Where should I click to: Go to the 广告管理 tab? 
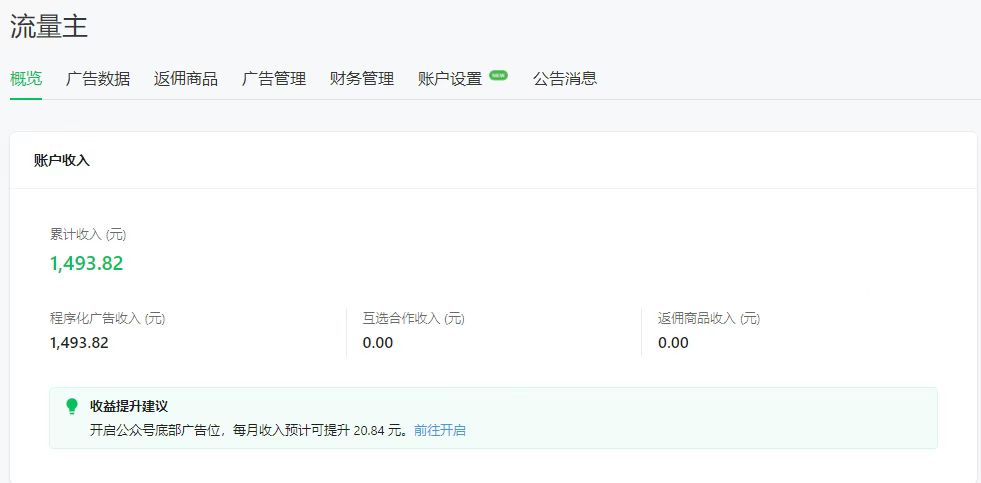click(274, 79)
